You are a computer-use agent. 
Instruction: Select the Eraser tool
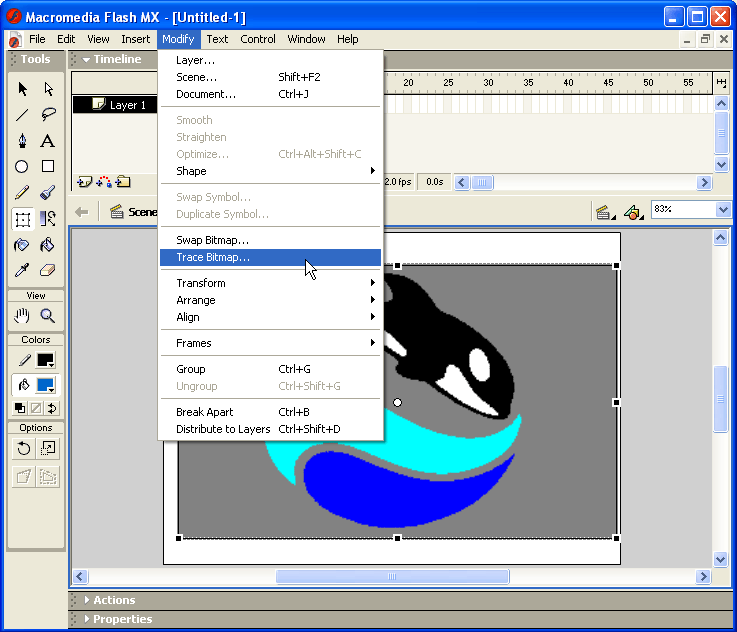pos(48,270)
